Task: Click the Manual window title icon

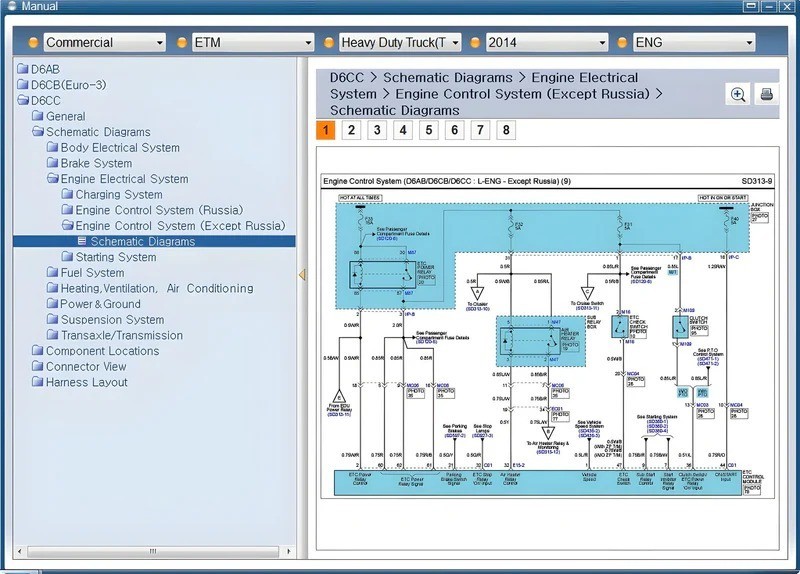Action: point(13,6)
